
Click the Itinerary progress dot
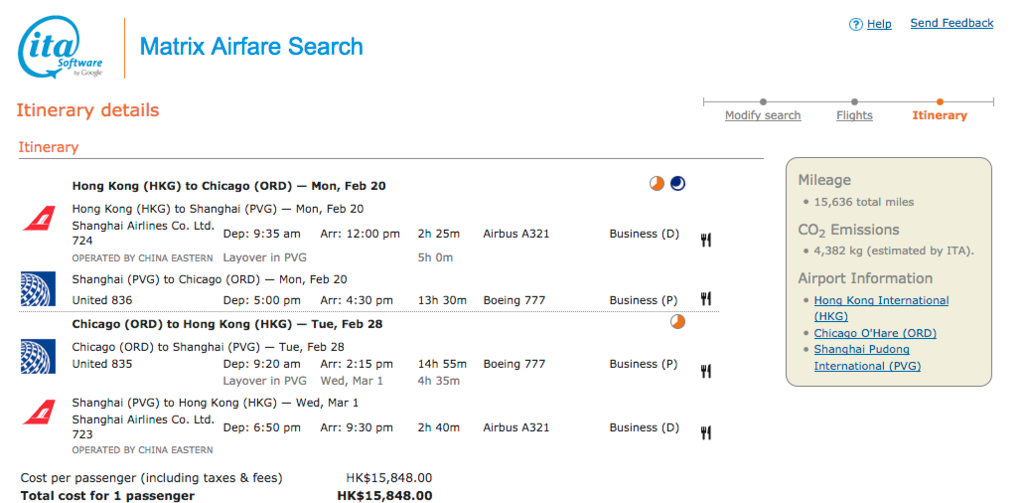pos(939,102)
